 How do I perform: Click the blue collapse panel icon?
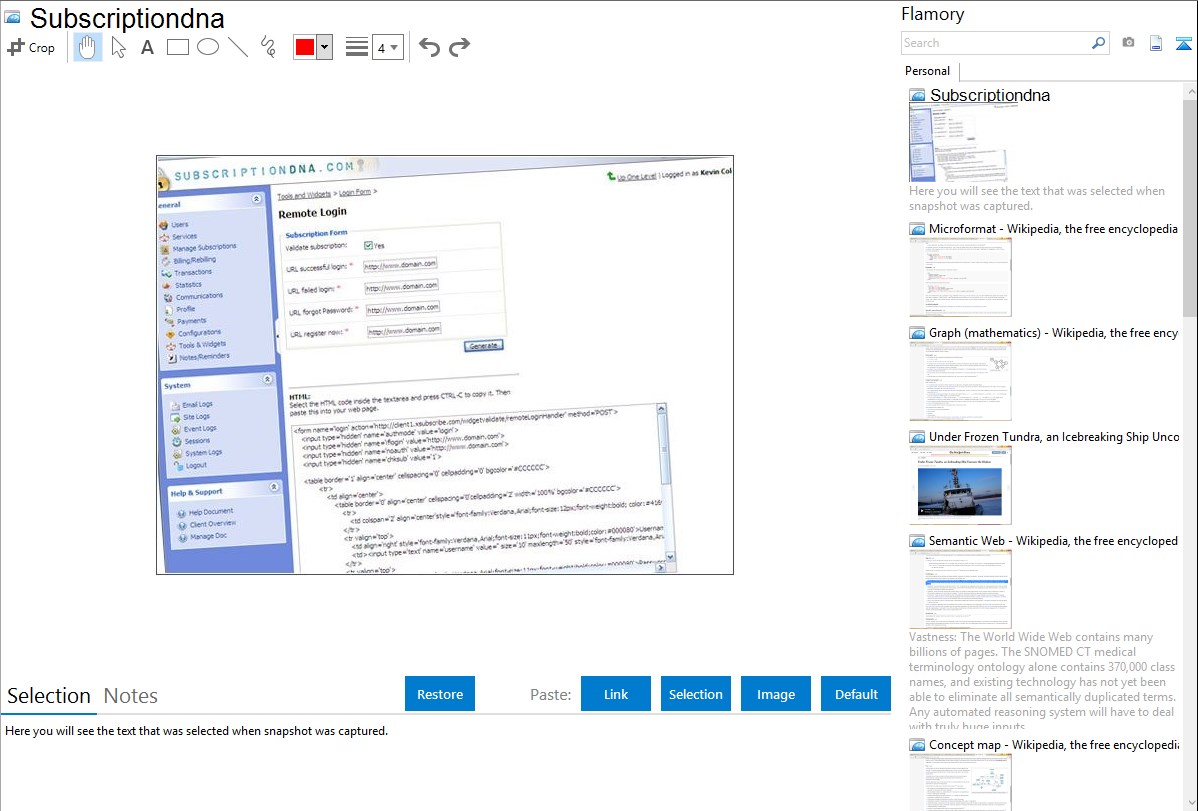1183,43
